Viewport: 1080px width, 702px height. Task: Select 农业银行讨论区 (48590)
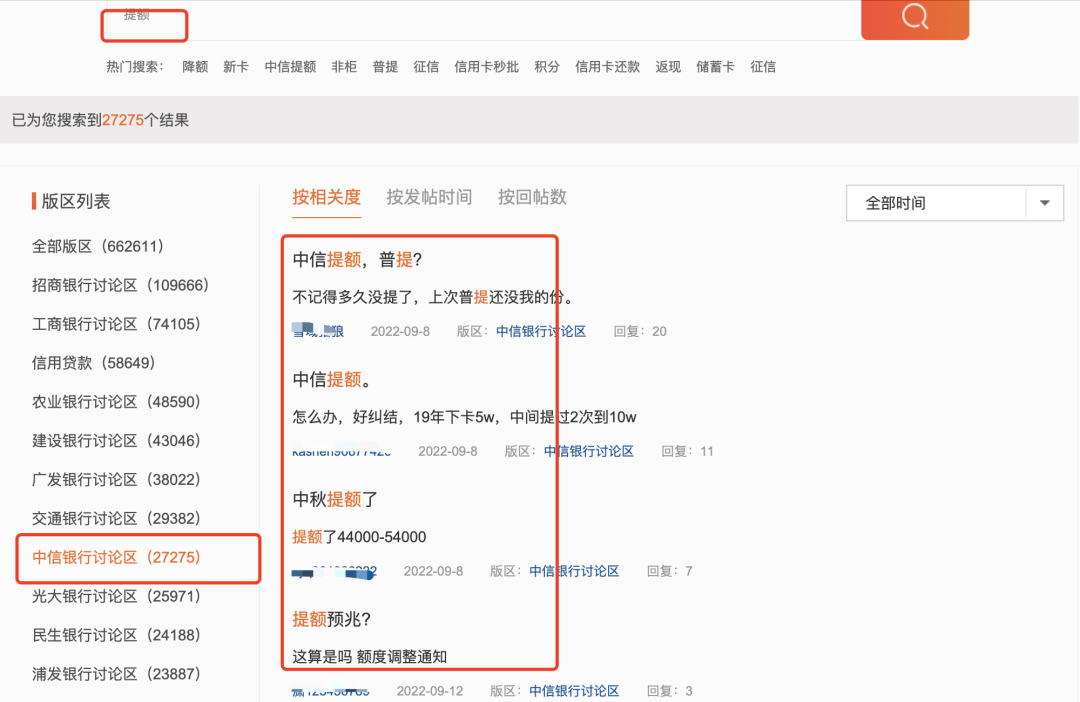click(116, 402)
